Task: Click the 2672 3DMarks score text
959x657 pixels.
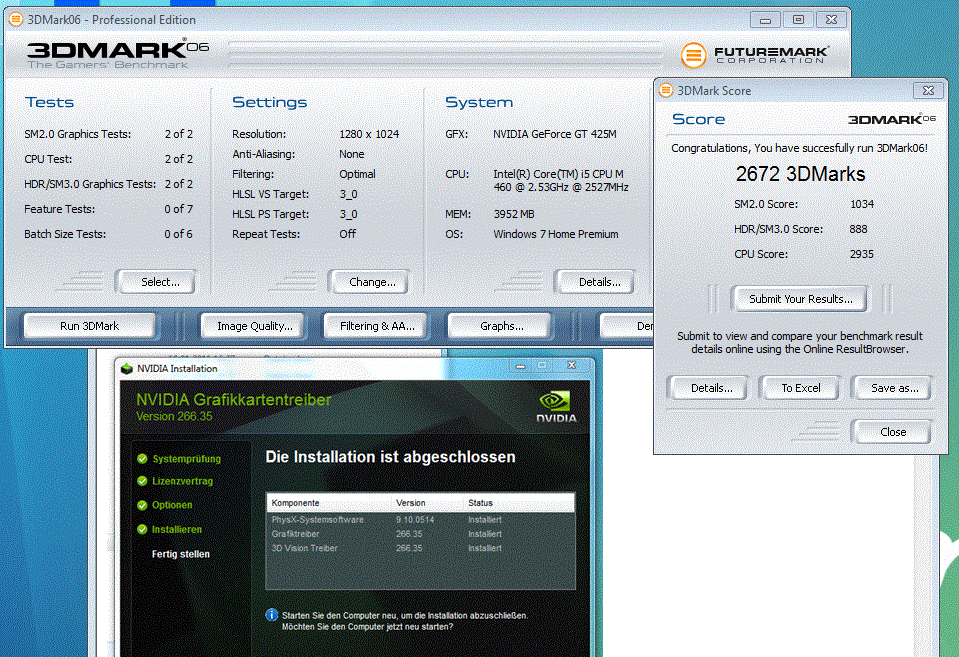Action: pyautogui.click(x=800, y=174)
